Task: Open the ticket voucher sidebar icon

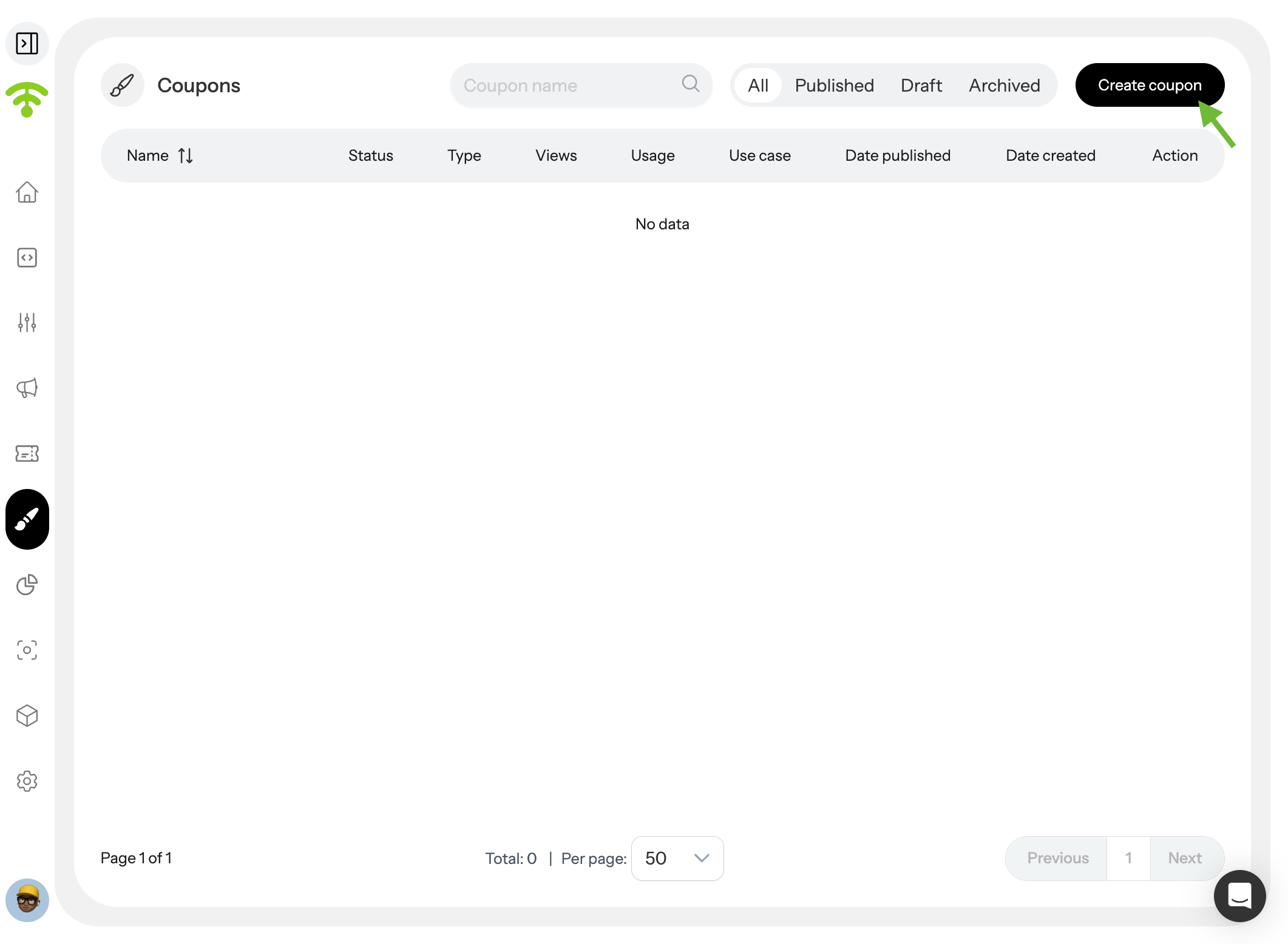Action: 27,453
